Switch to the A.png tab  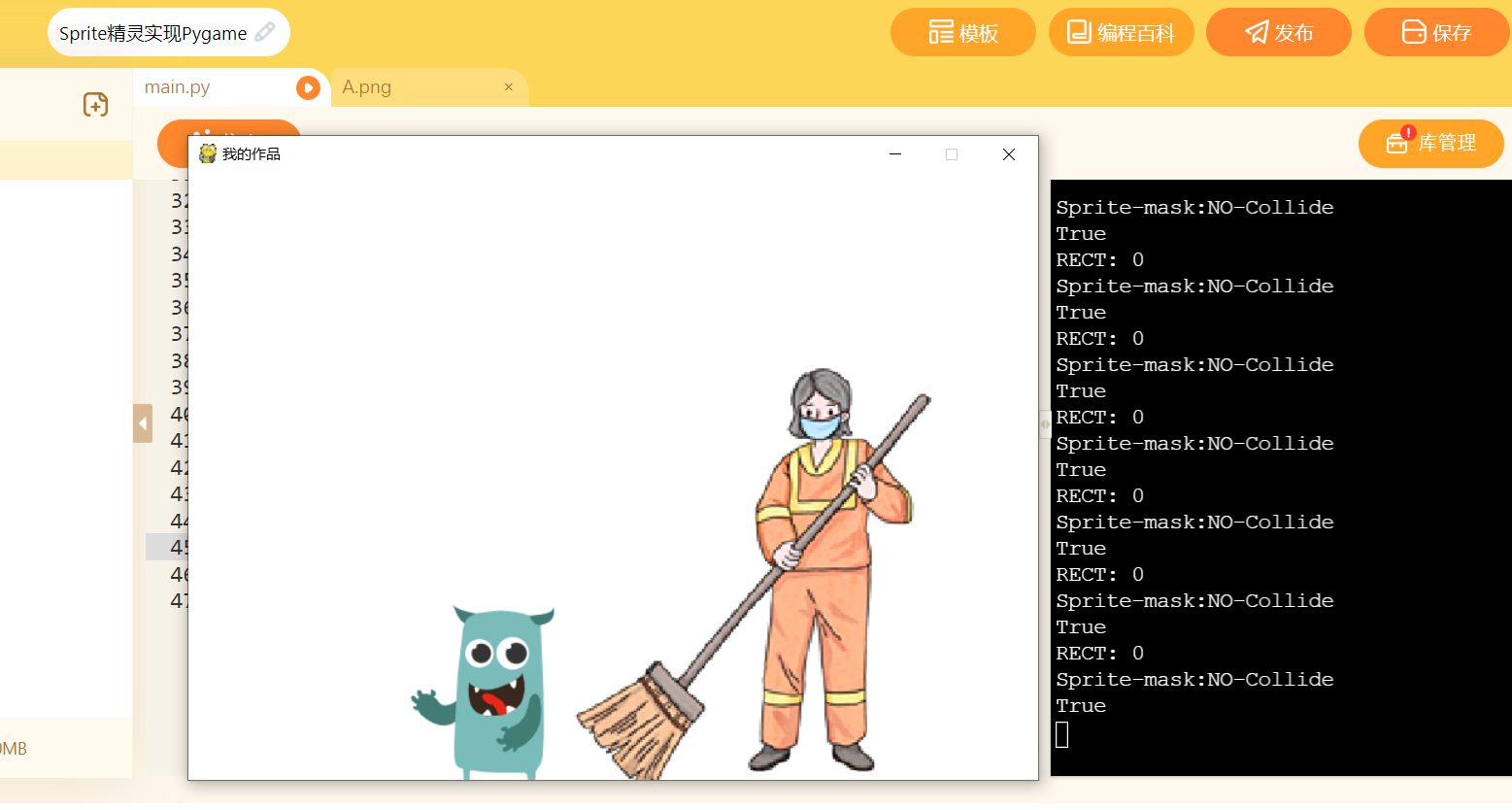pyautogui.click(x=367, y=87)
